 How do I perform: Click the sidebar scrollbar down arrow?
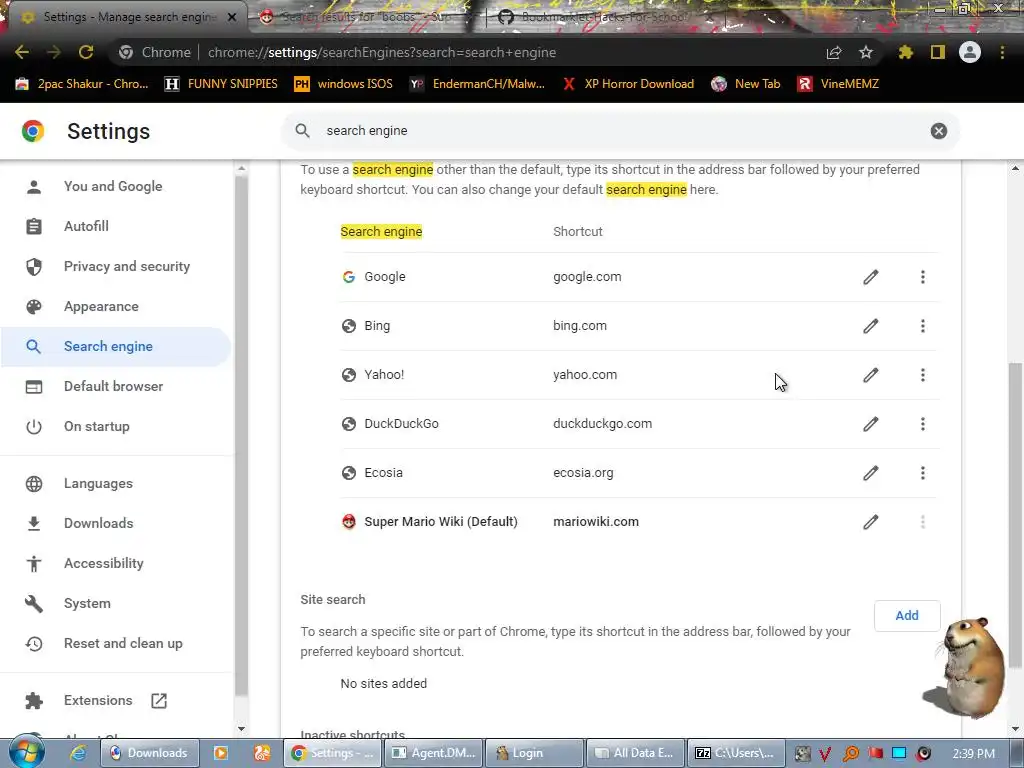coord(241,728)
